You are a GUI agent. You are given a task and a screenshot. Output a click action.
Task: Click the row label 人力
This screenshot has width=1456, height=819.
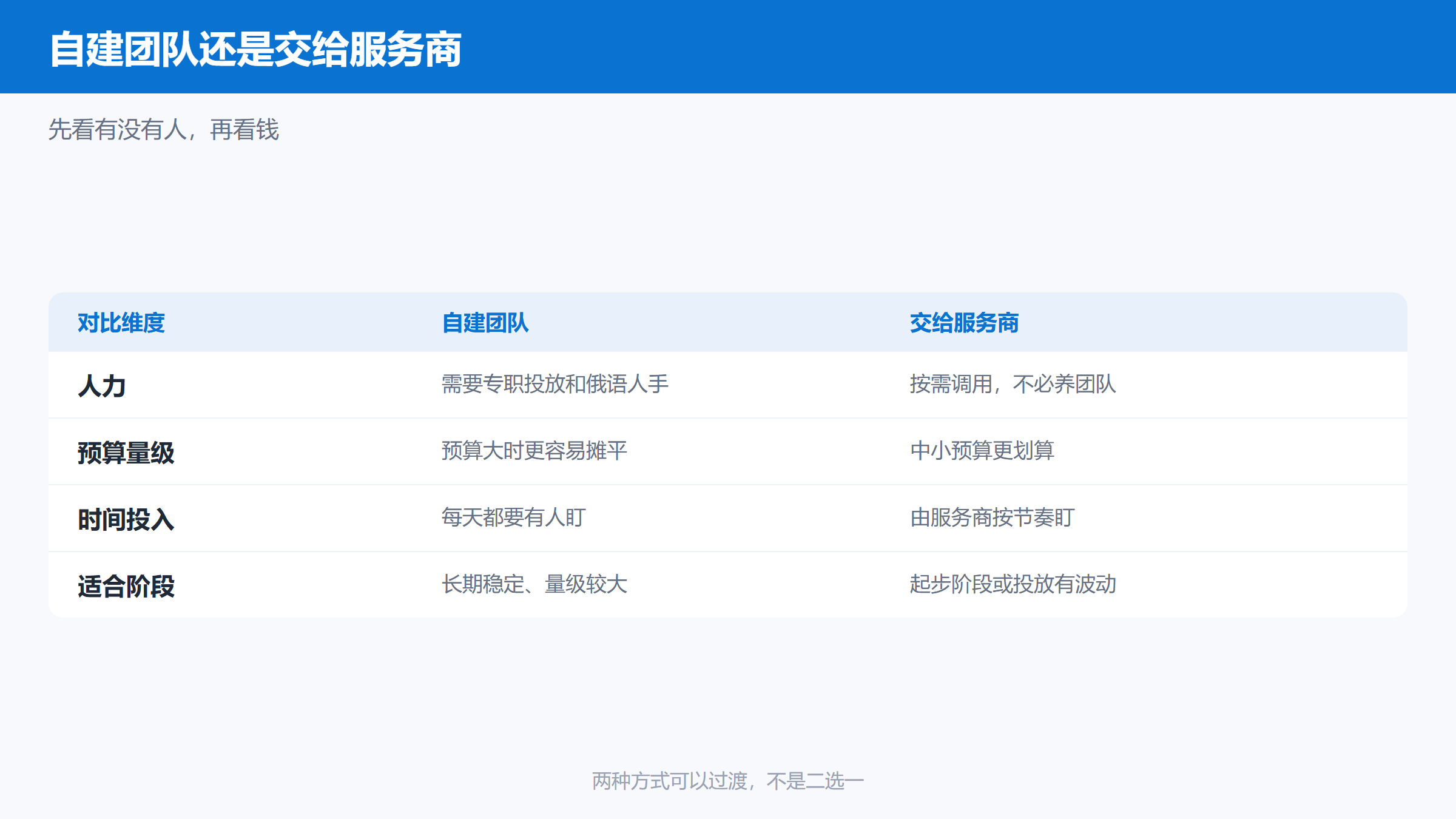(x=102, y=386)
